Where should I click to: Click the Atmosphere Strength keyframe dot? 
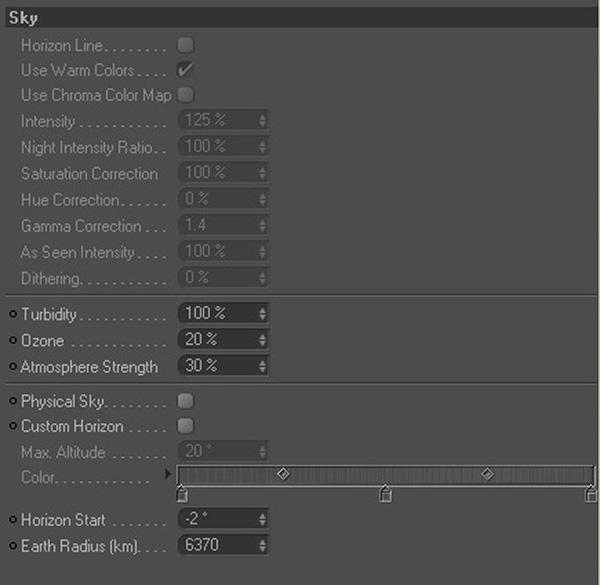[12, 367]
